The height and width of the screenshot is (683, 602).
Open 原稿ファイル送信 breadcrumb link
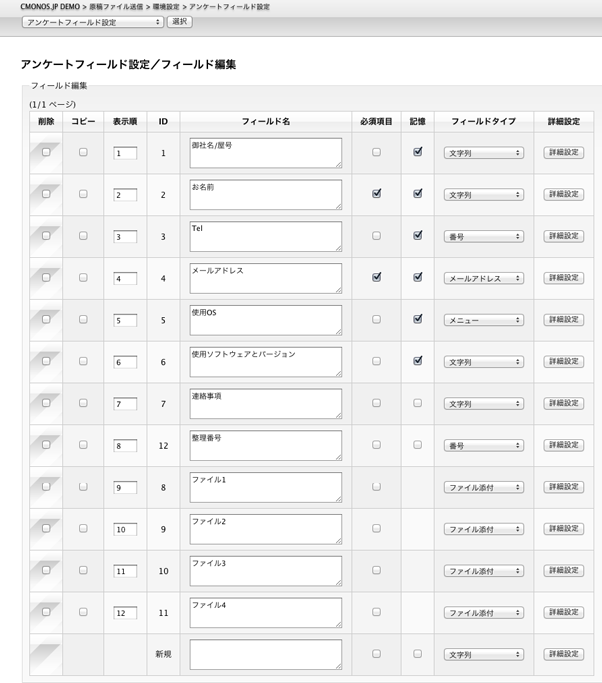(116, 7)
